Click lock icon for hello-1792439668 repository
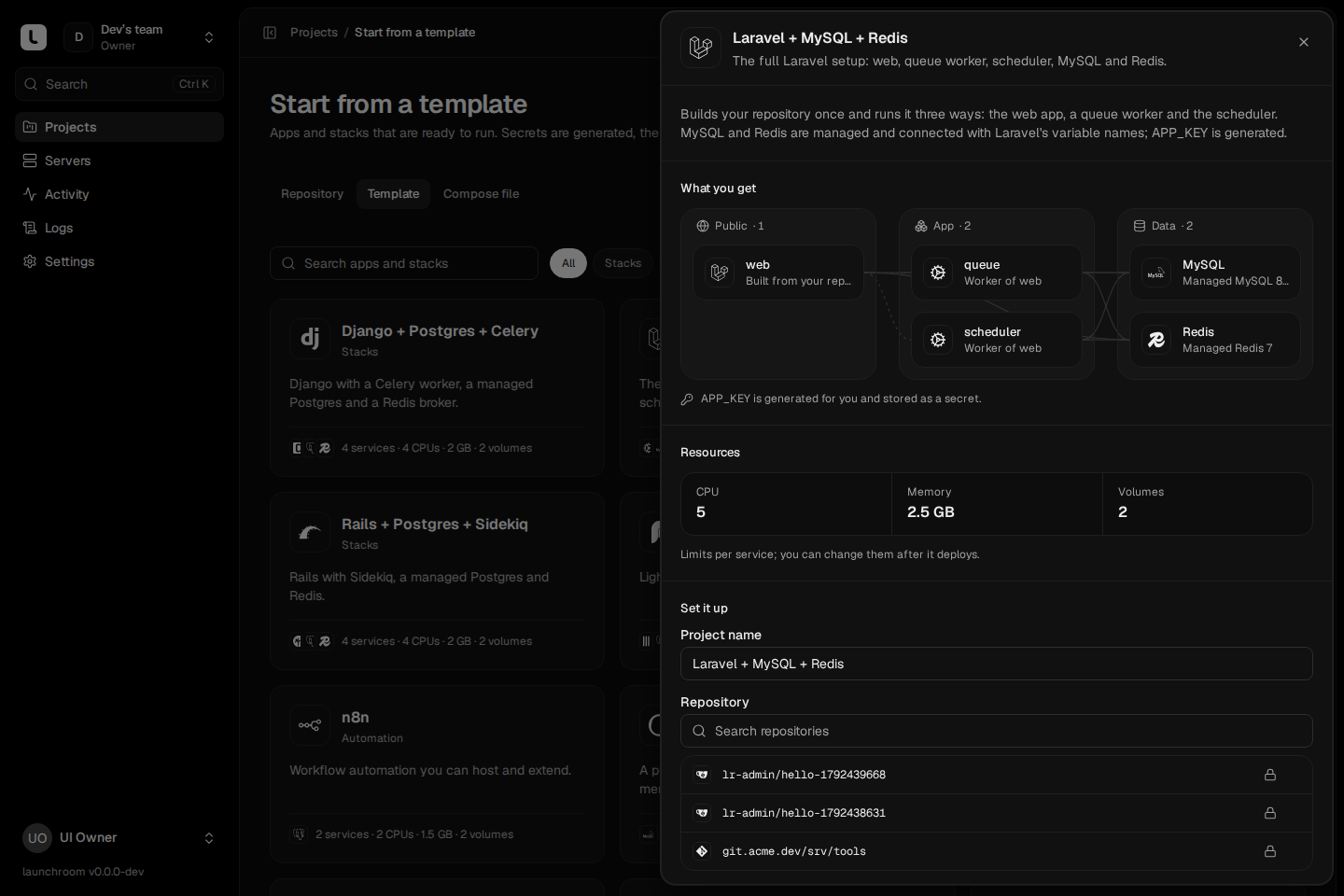The width and height of the screenshot is (1344, 896). tap(1270, 775)
